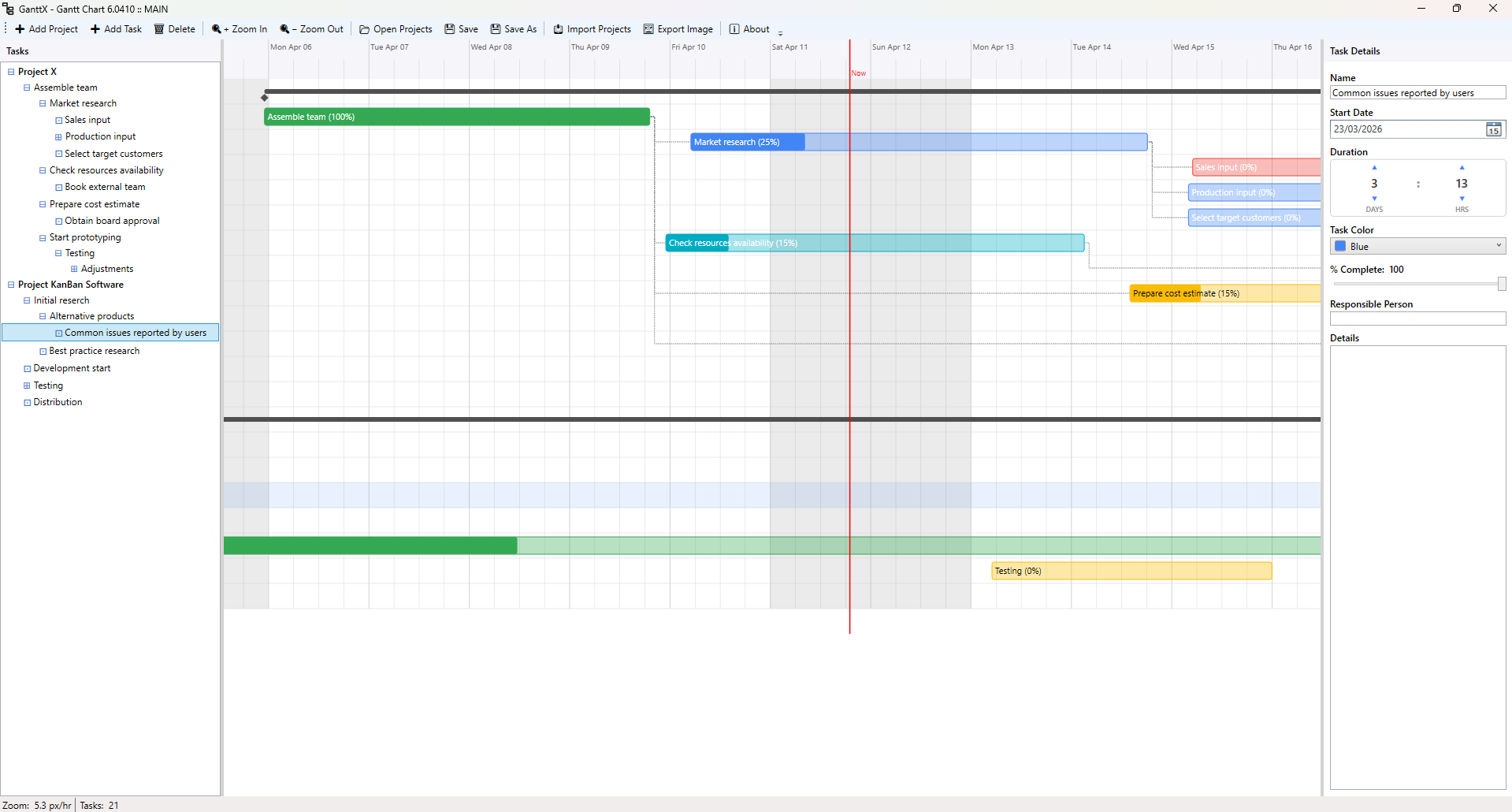Collapse the Market research tree node

[x=43, y=103]
